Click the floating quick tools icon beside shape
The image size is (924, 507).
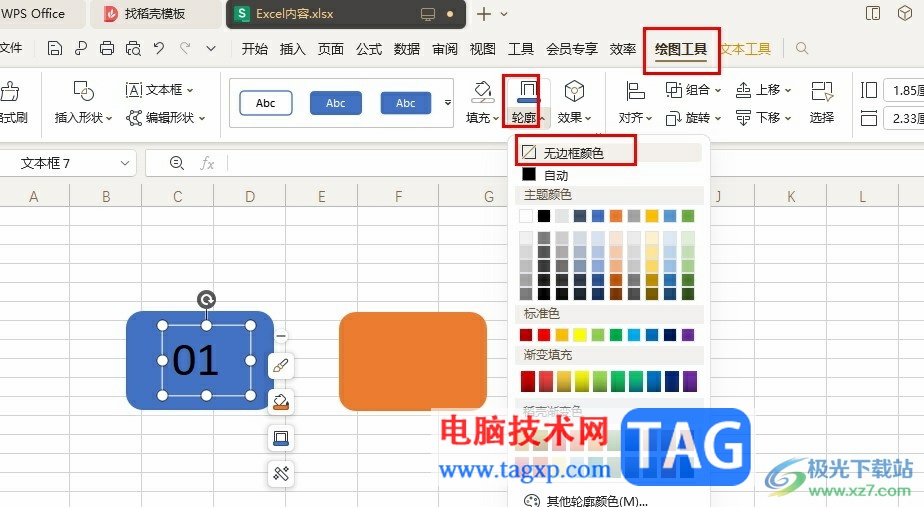(281, 473)
